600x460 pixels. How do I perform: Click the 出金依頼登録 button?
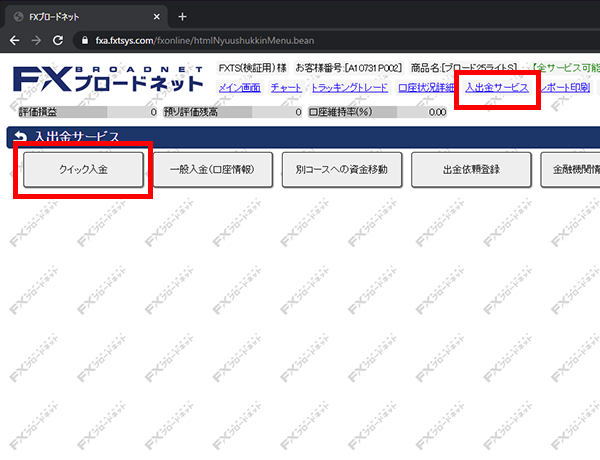[x=471, y=170]
